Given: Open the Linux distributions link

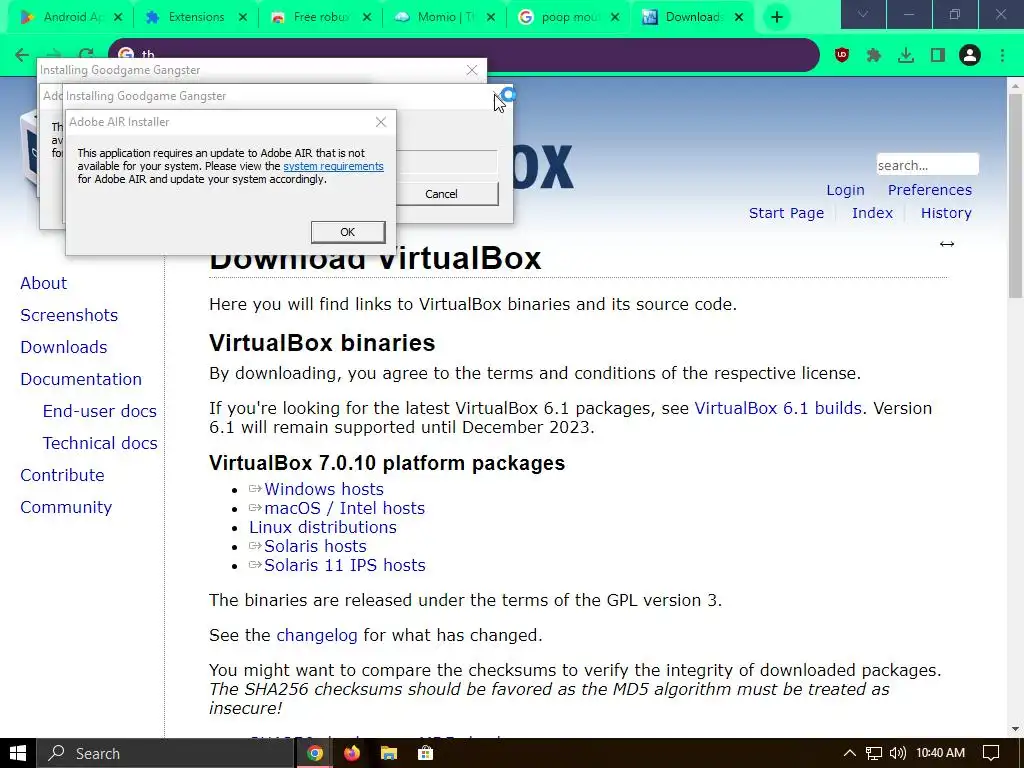Looking at the screenshot, I should point(323,527).
